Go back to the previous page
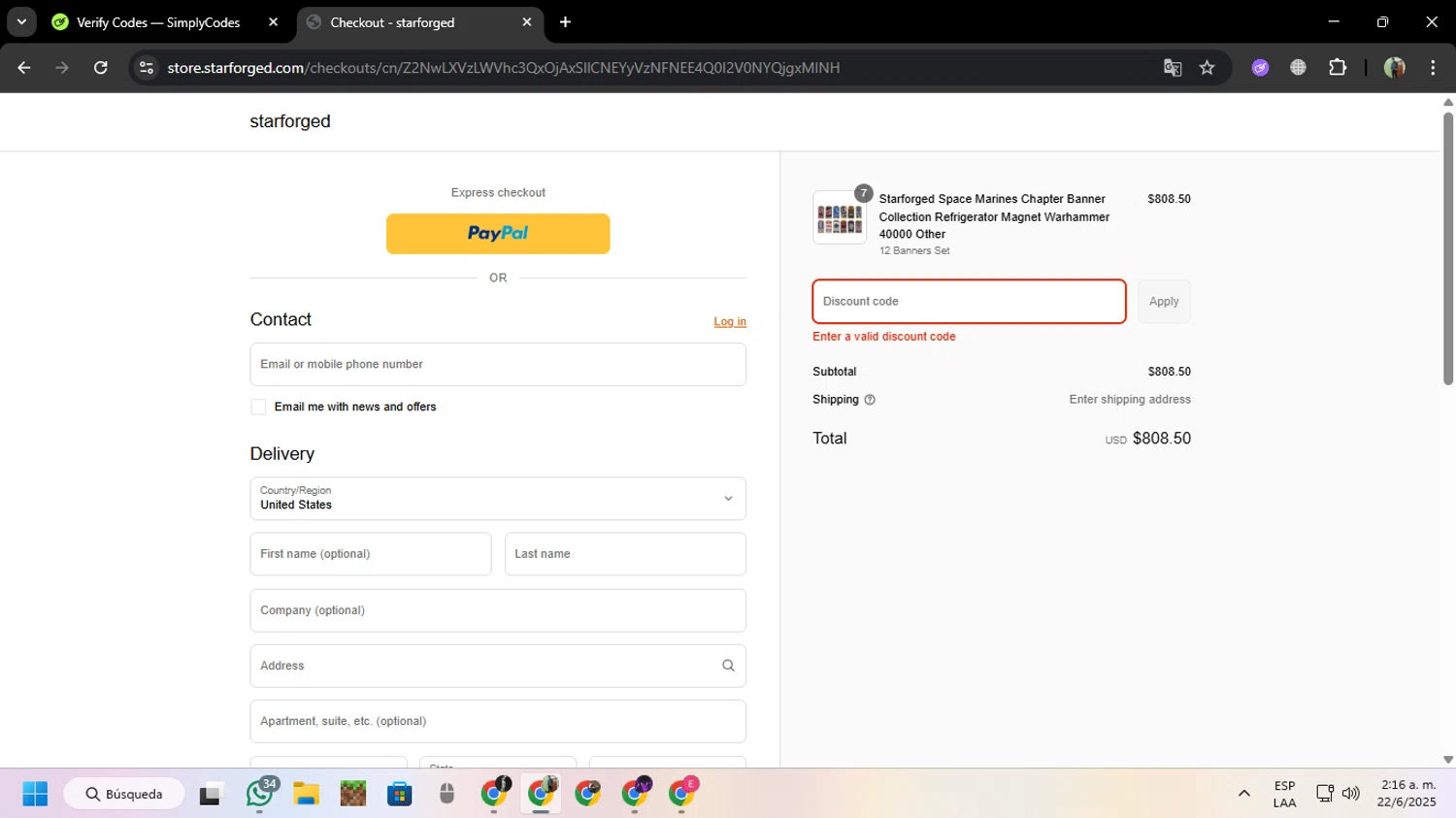Image resolution: width=1456 pixels, height=818 pixels. tap(24, 68)
